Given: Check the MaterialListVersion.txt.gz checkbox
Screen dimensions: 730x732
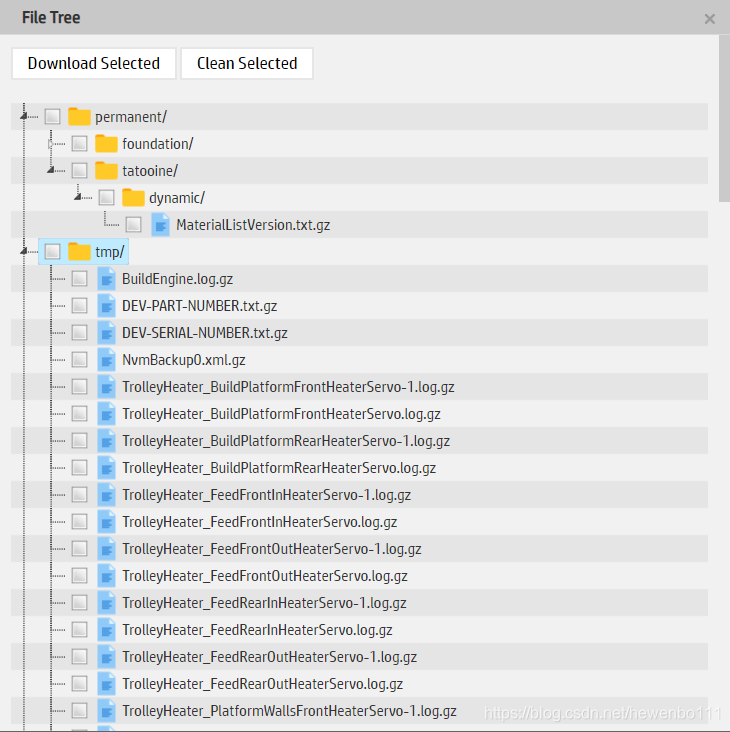Looking at the screenshot, I should point(133,225).
